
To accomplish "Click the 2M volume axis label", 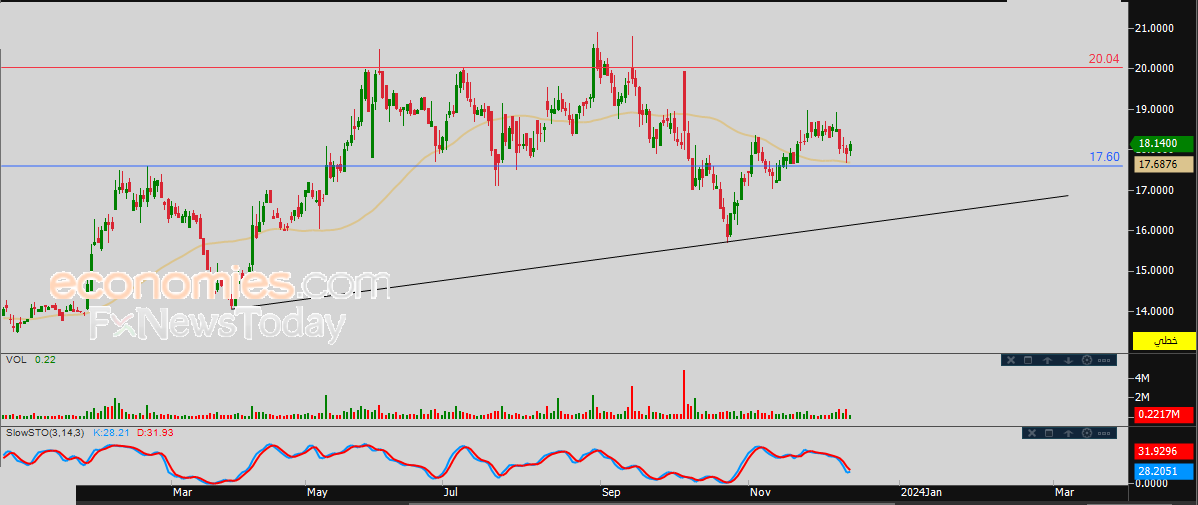I will tap(1143, 397).
